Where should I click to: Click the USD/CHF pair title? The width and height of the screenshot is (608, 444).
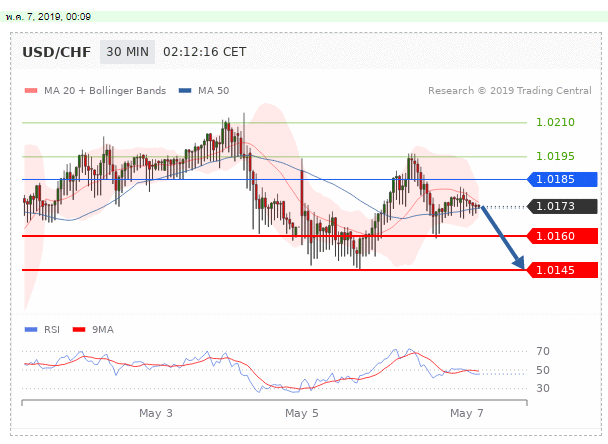57,52
